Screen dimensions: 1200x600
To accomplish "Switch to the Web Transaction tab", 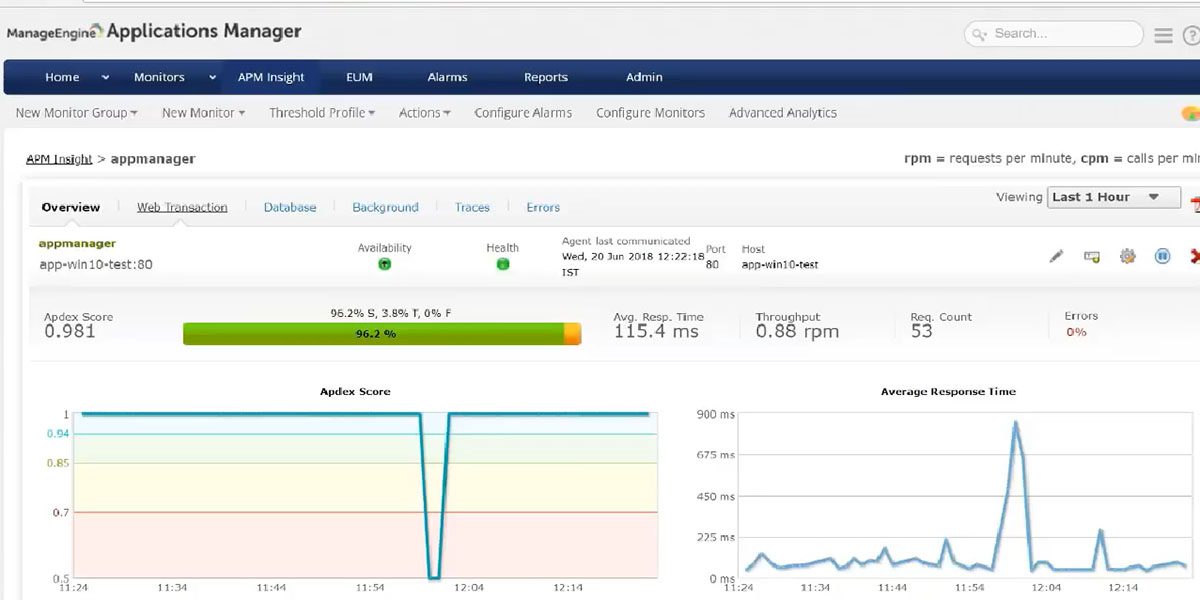I will pos(182,207).
